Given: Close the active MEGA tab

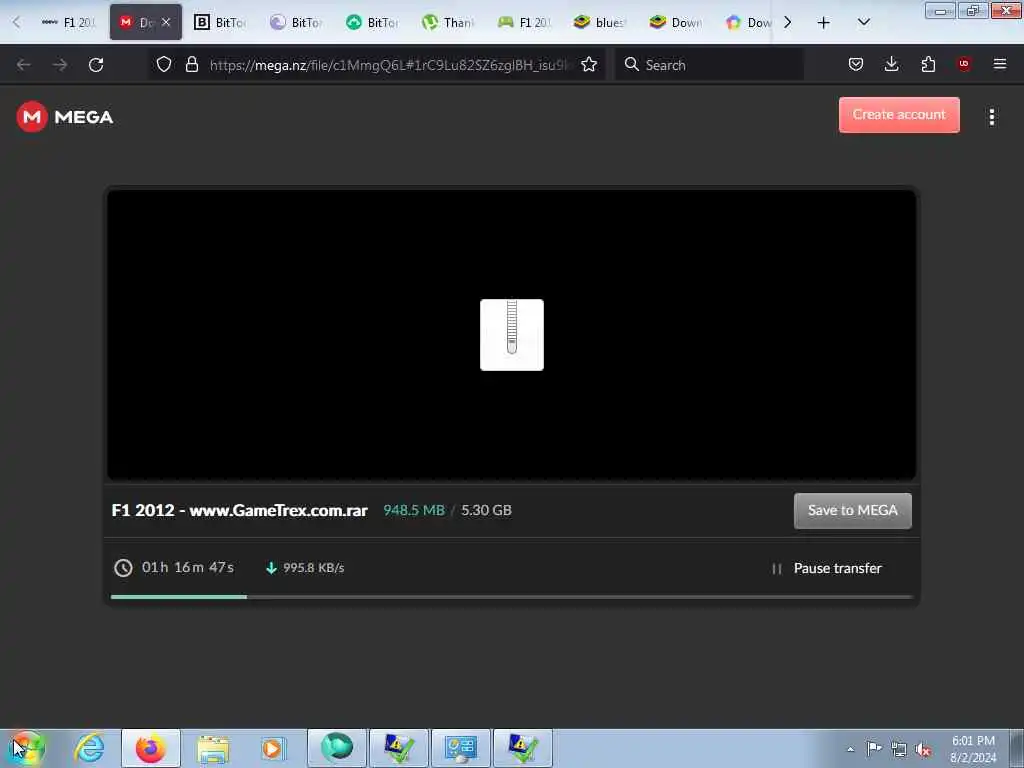Looking at the screenshot, I should point(166,22).
